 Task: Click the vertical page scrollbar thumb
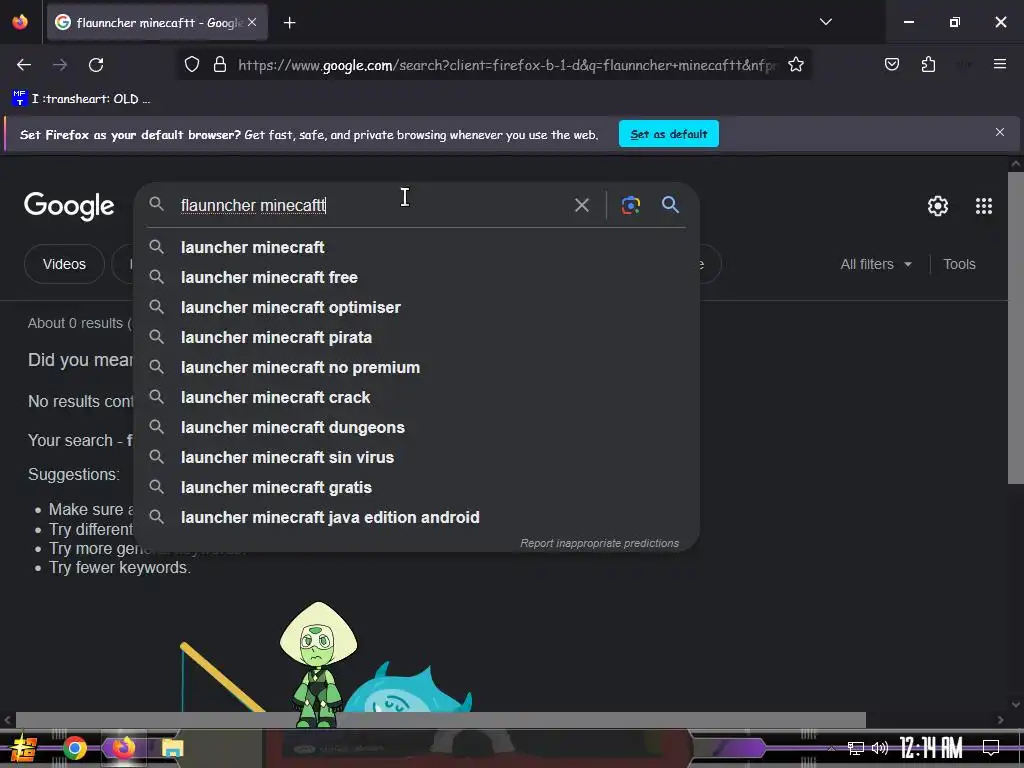pos(1015,328)
